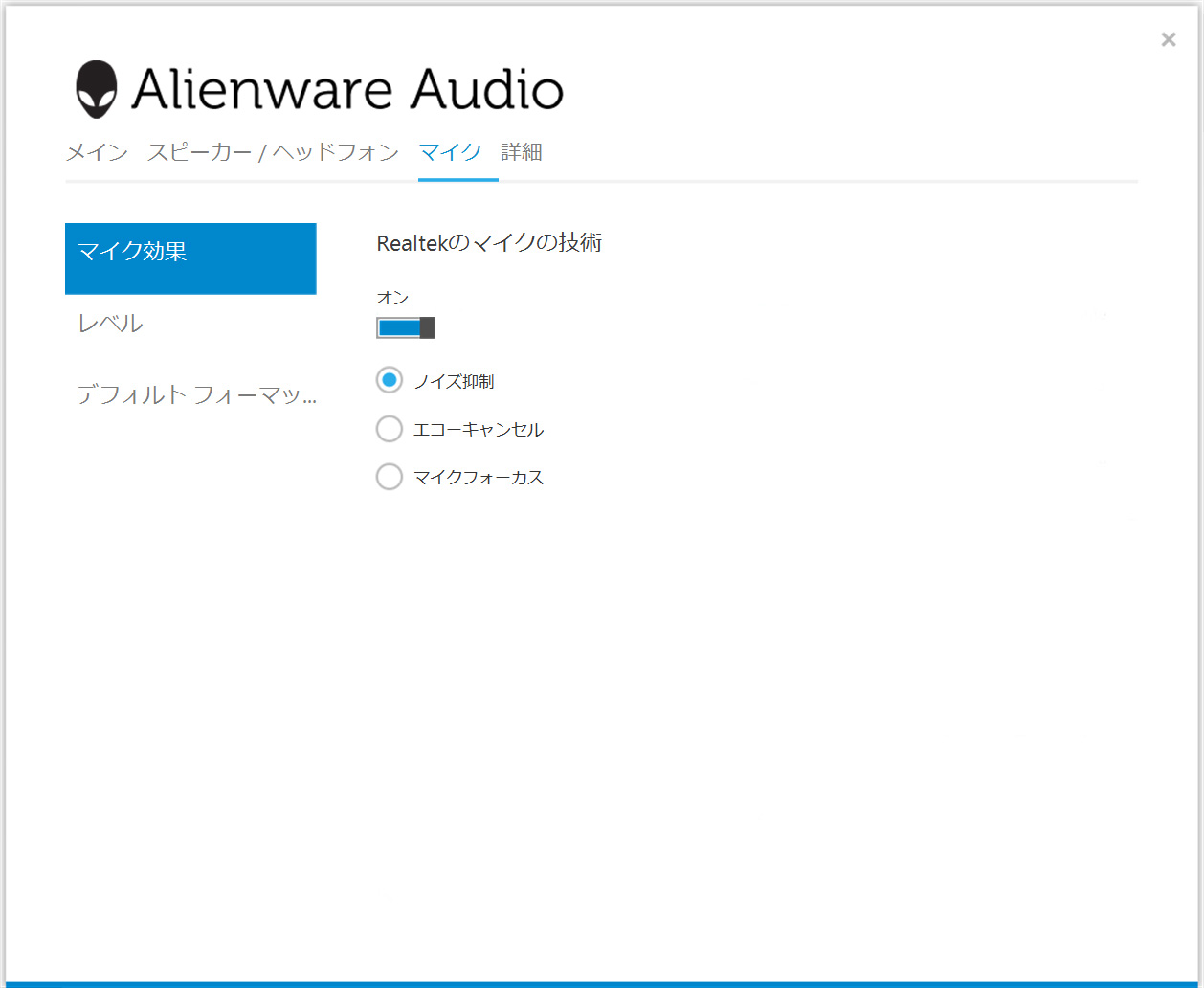The height and width of the screenshot is (988, 1204).
Task: Click the dark handle of the toggle switch
Action: (428, 328)
